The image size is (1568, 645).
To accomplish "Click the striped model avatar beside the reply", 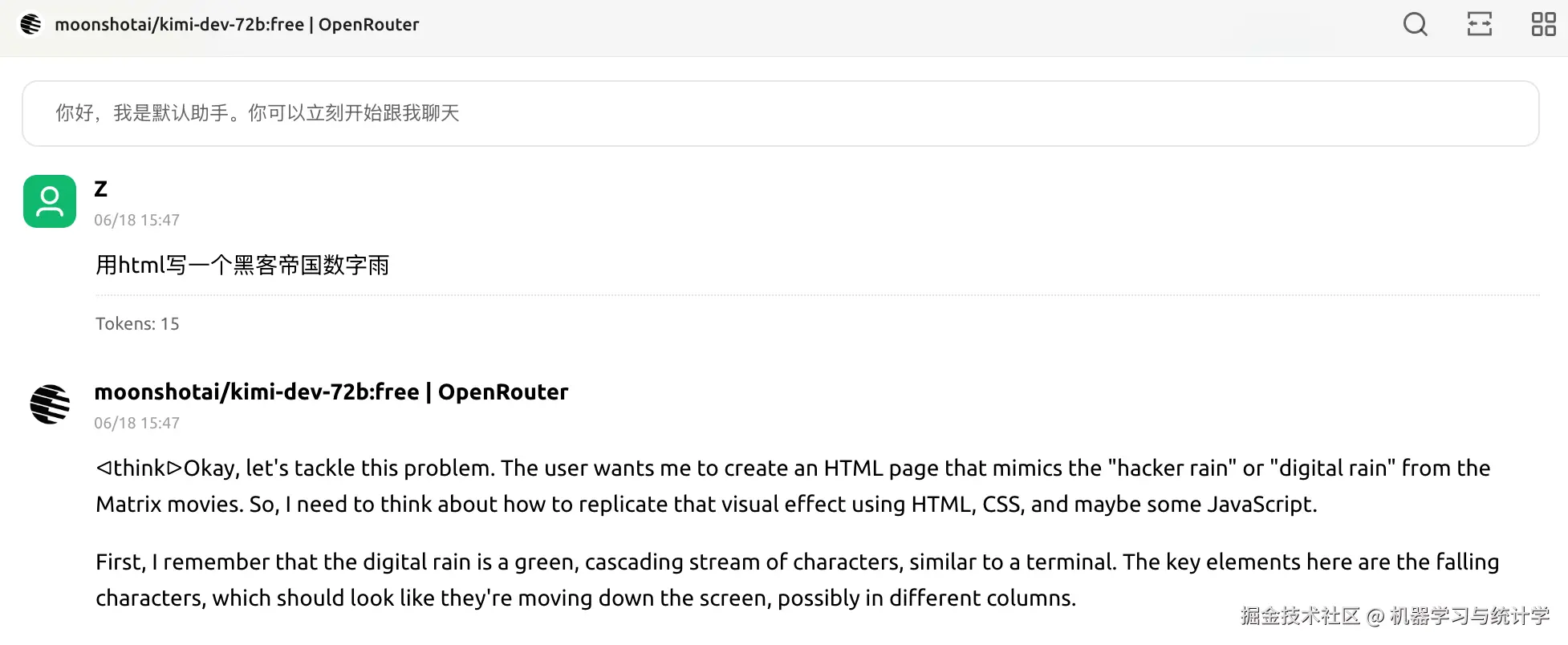I will pos(50,404).
